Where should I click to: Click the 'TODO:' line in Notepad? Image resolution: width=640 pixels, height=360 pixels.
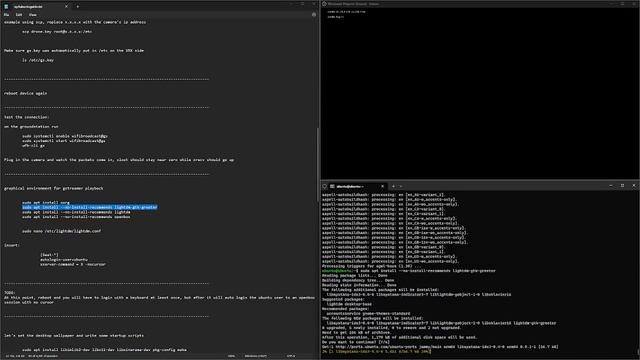pos(9,293)
